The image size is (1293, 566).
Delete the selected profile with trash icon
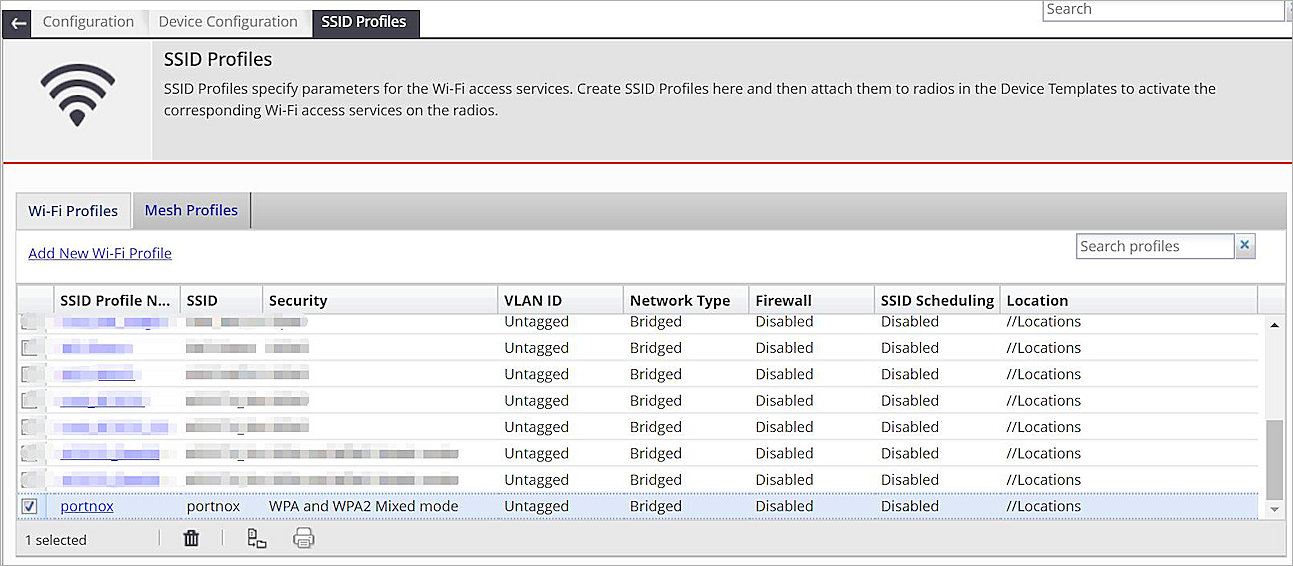tap(191, 539)
